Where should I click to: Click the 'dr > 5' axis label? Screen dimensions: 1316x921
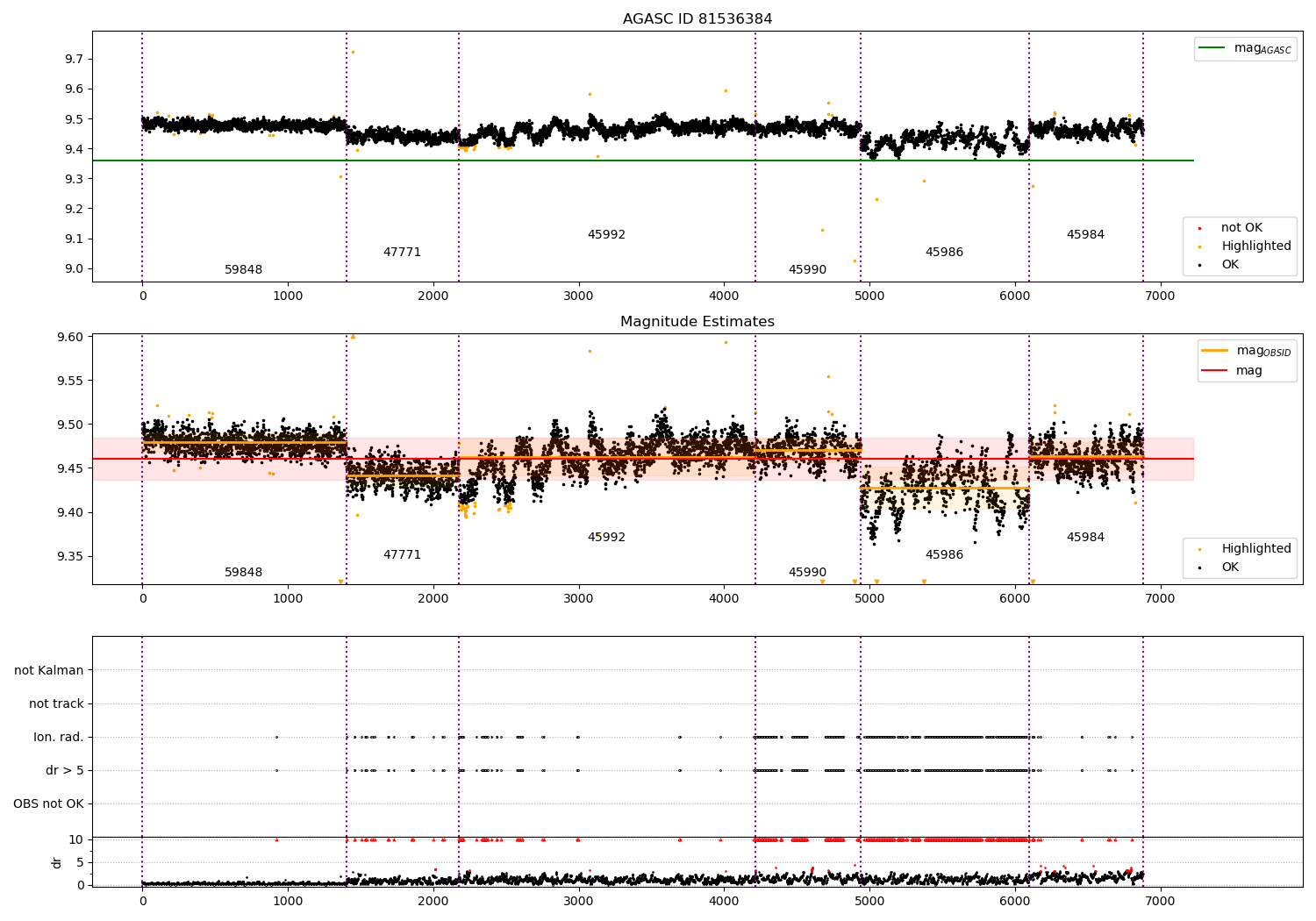coord(65,771)
